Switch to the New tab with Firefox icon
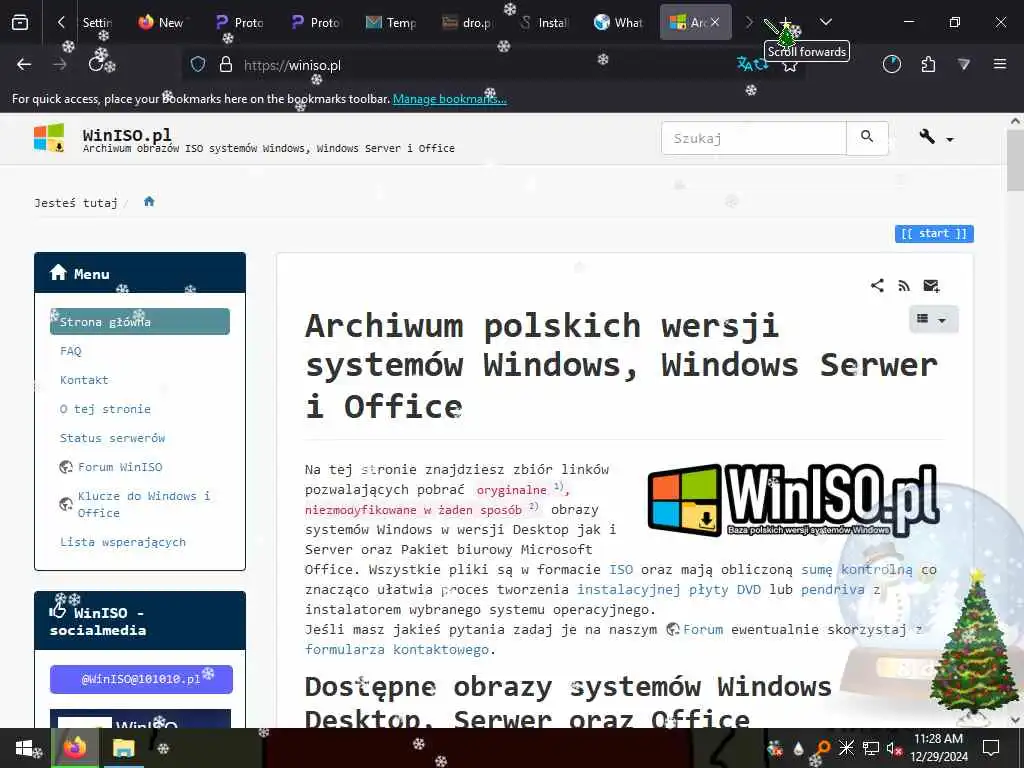 pos(161,23)
